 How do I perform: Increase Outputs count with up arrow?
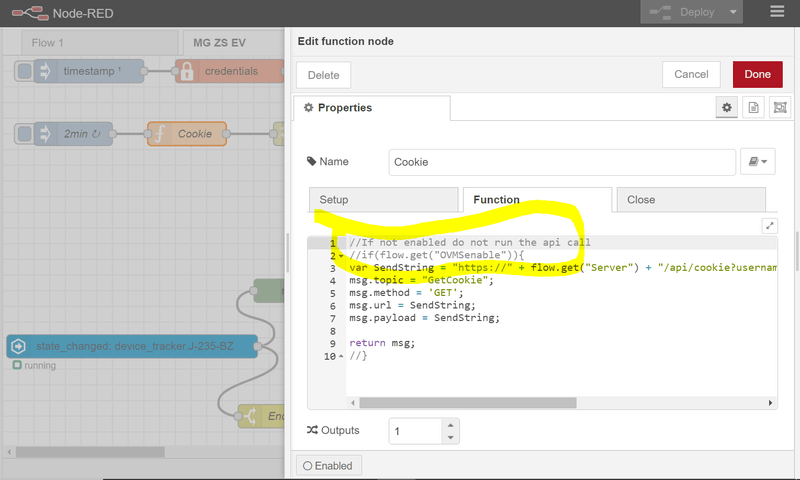[x=450, y=425]
